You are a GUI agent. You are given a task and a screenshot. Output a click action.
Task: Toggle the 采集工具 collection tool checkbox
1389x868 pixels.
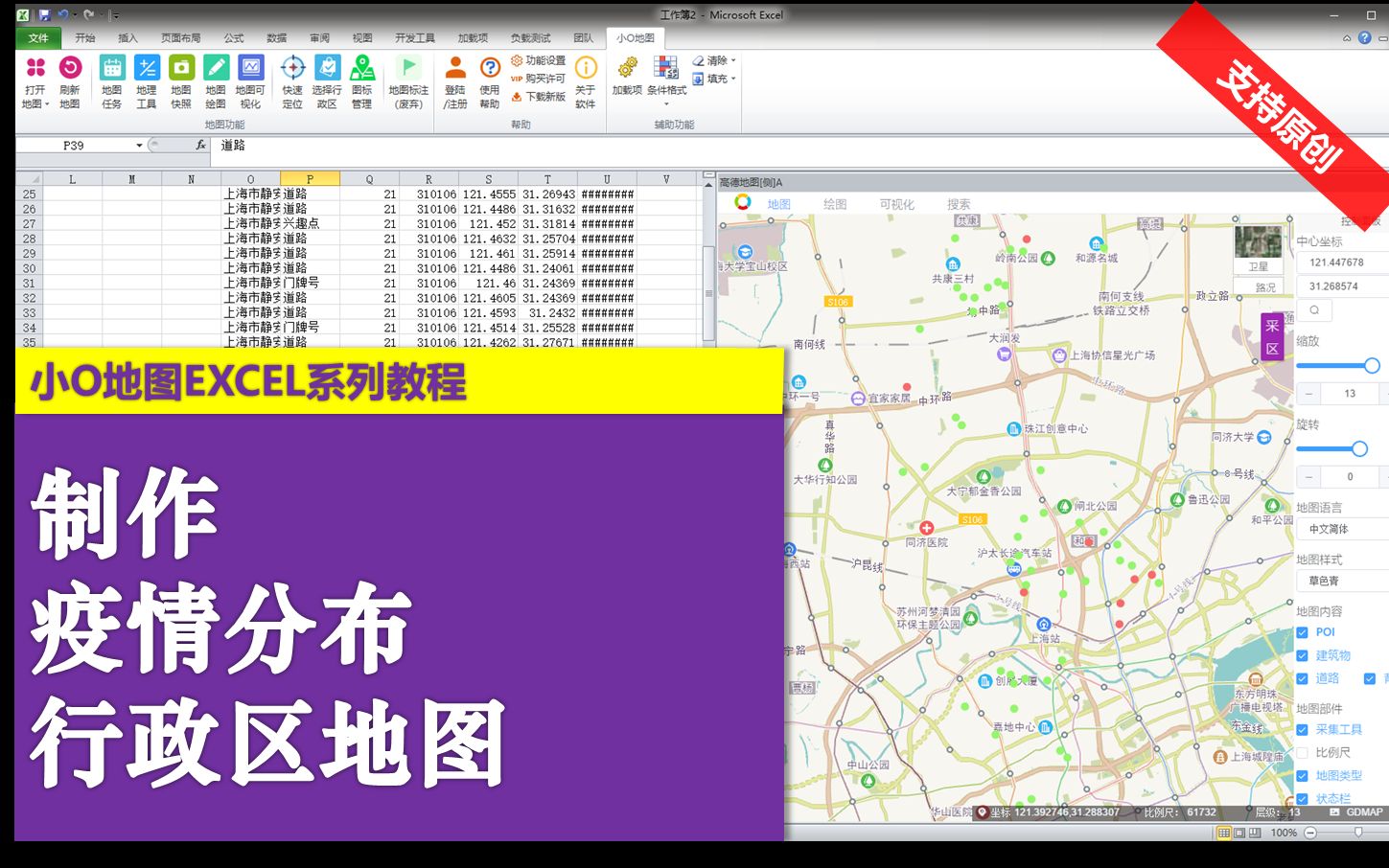click(1302, 730)
